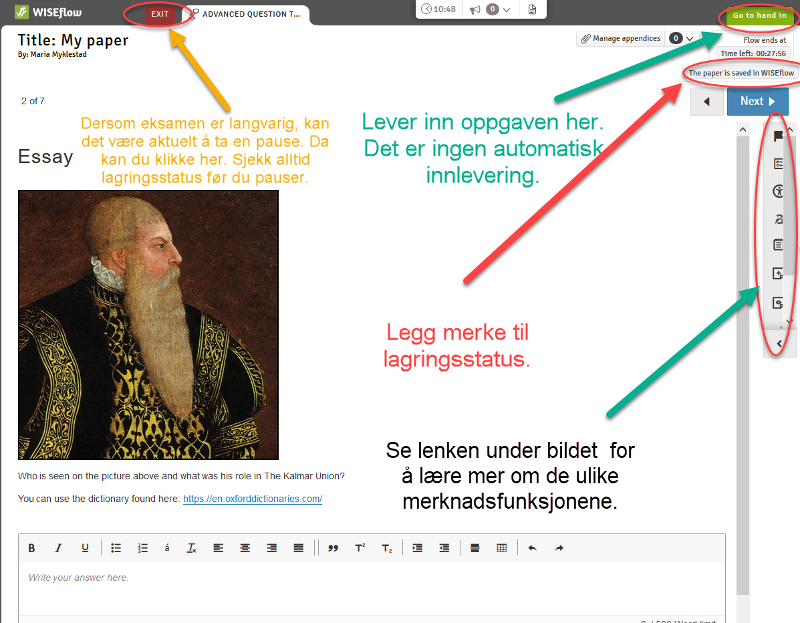Click the sidebar tools scroll-up arrow

pyautogui.click(x=790, y=130)
